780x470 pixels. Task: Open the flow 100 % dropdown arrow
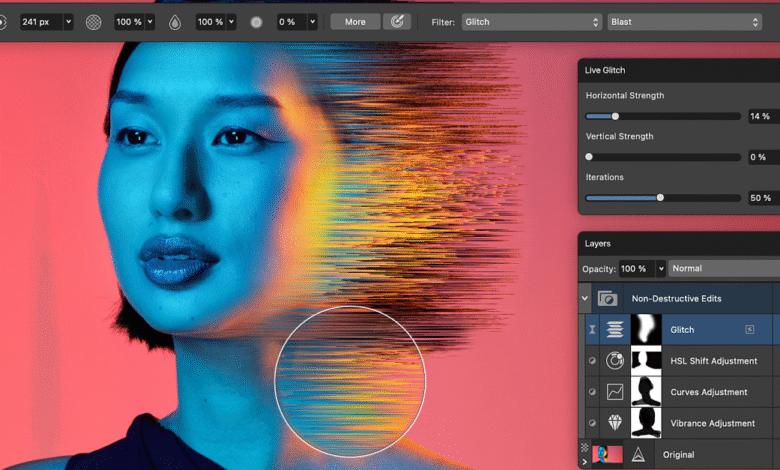click(231, 22)
